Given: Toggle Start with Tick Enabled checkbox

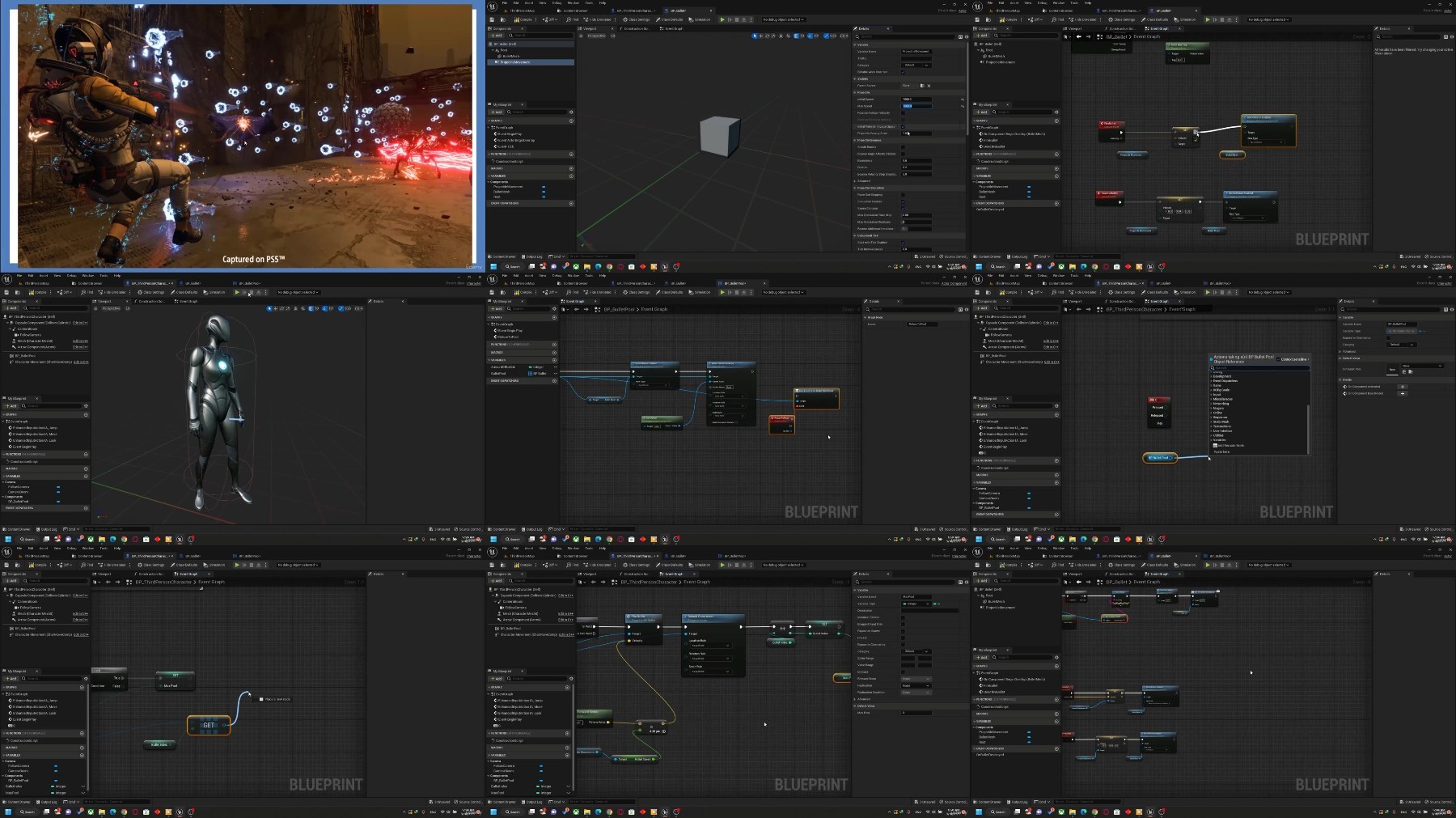Looking at the screenshot, I should pos(903,243).
